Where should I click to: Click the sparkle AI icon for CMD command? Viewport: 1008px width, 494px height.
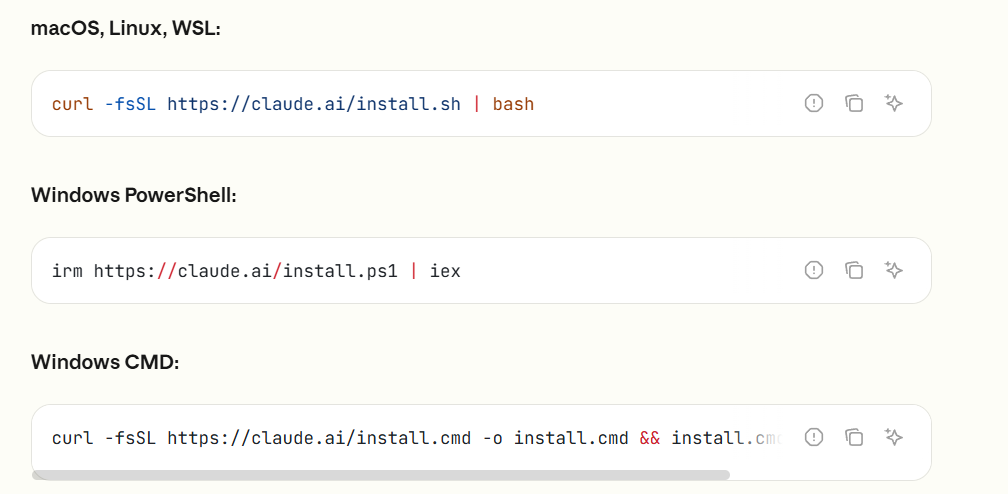pyautogui.click(x=894, y=437)
